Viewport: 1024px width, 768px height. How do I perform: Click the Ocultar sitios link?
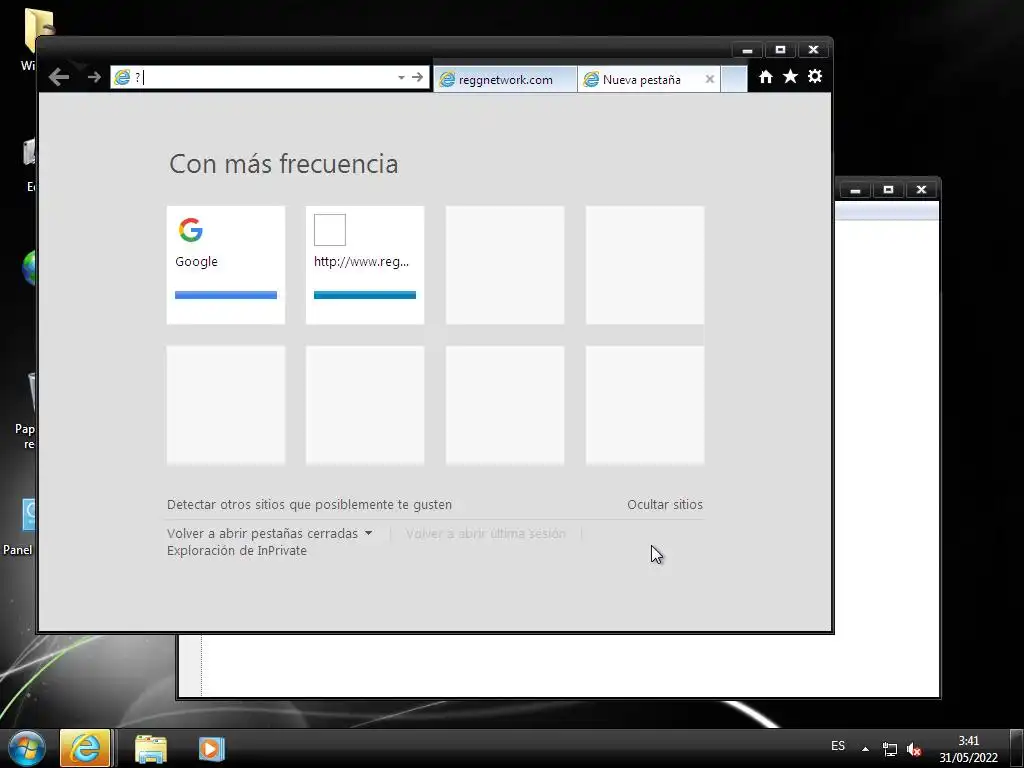point(665,504)
